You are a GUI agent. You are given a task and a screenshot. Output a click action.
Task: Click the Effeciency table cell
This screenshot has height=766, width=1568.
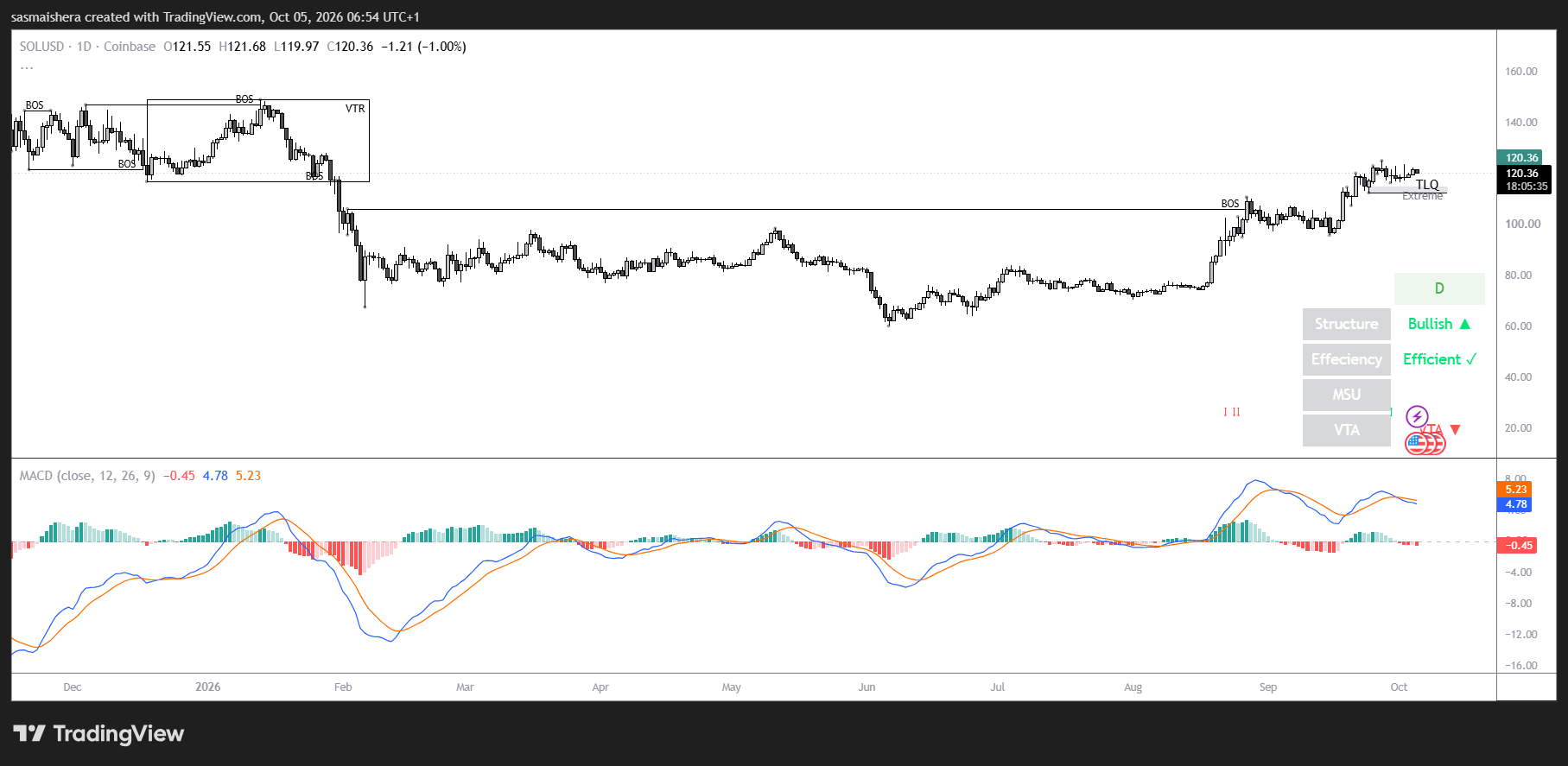tap(1346, 359)
